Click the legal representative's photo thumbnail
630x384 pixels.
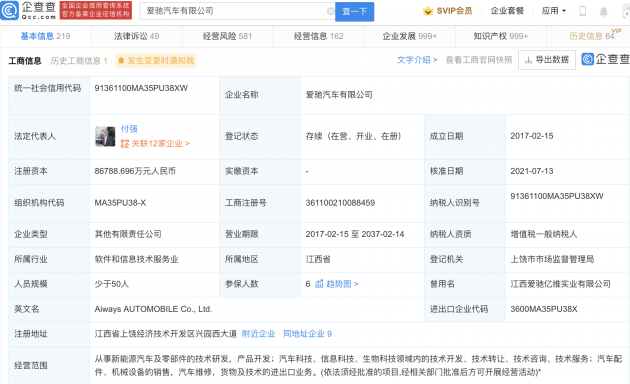tap(105, 137)
